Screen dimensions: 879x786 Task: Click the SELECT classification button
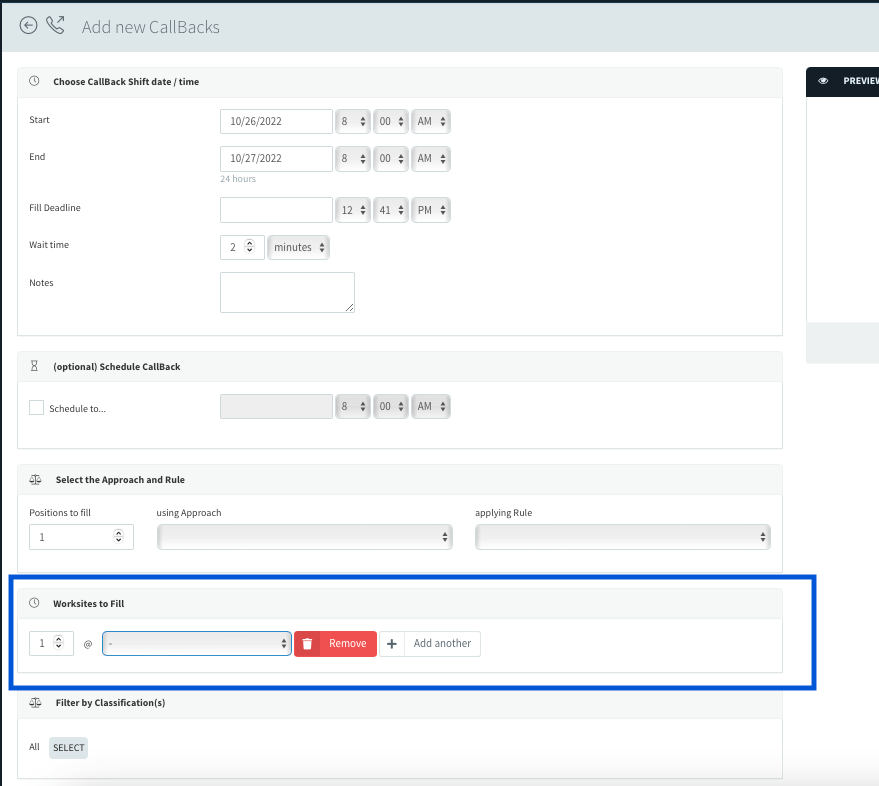tap(68, 747)
